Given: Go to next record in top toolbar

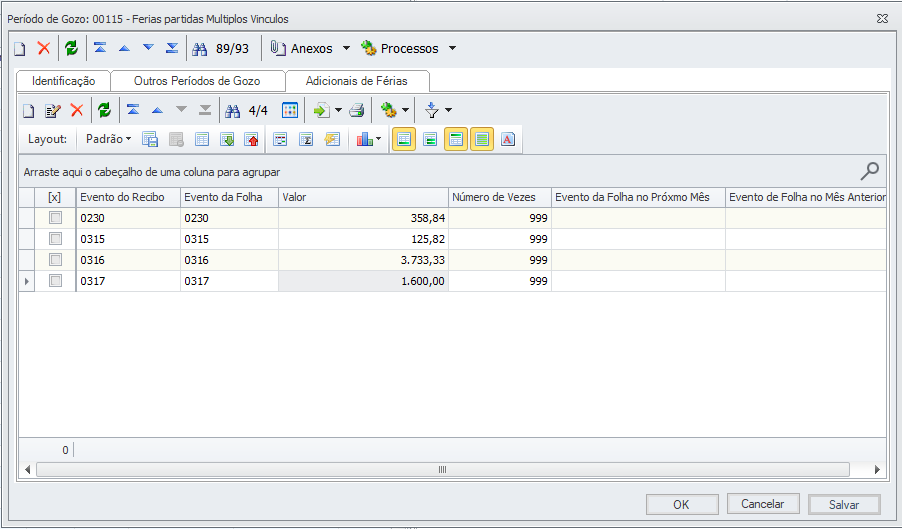Looking at the screenshot, I should coord(148,48).
